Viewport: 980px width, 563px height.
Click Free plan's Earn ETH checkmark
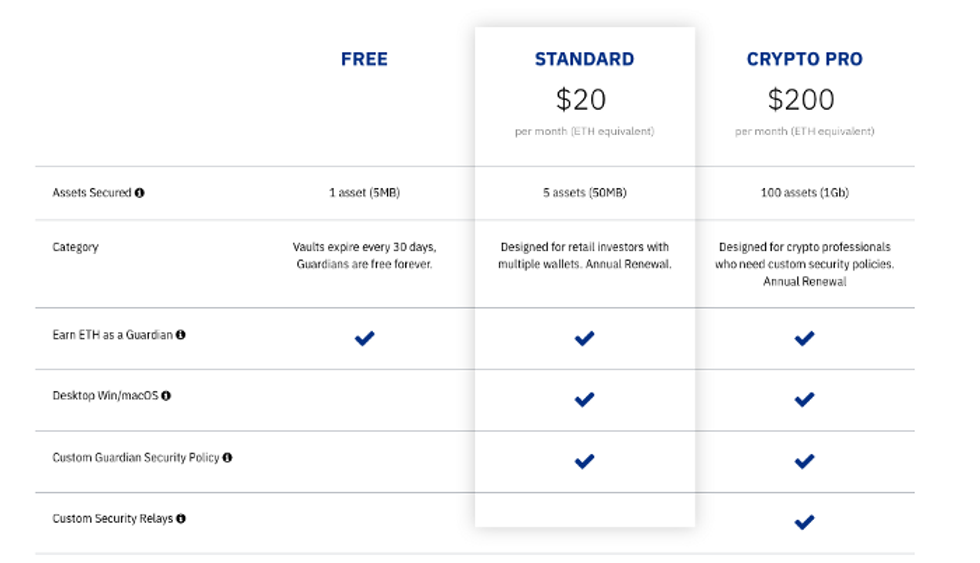[365, 338]
